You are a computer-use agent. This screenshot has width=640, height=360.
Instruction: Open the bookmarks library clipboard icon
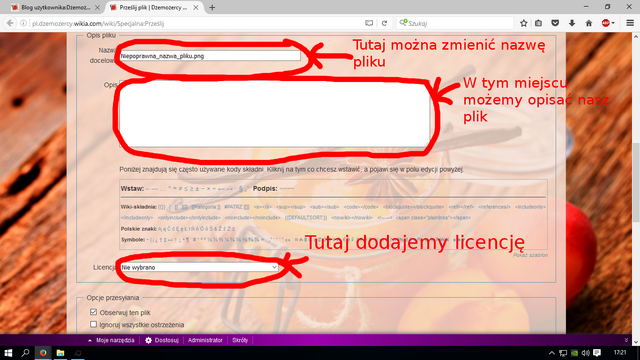click(x=539, y=23)
